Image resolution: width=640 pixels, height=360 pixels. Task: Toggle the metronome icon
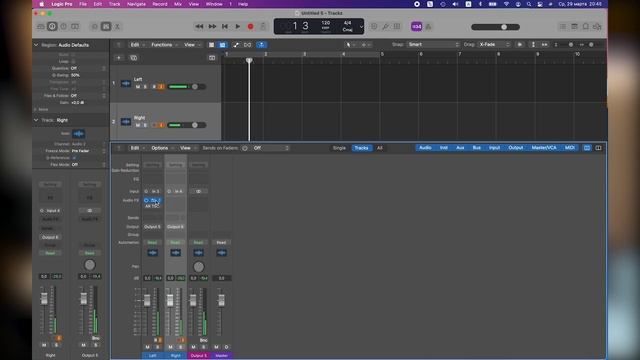coord(428,27)
